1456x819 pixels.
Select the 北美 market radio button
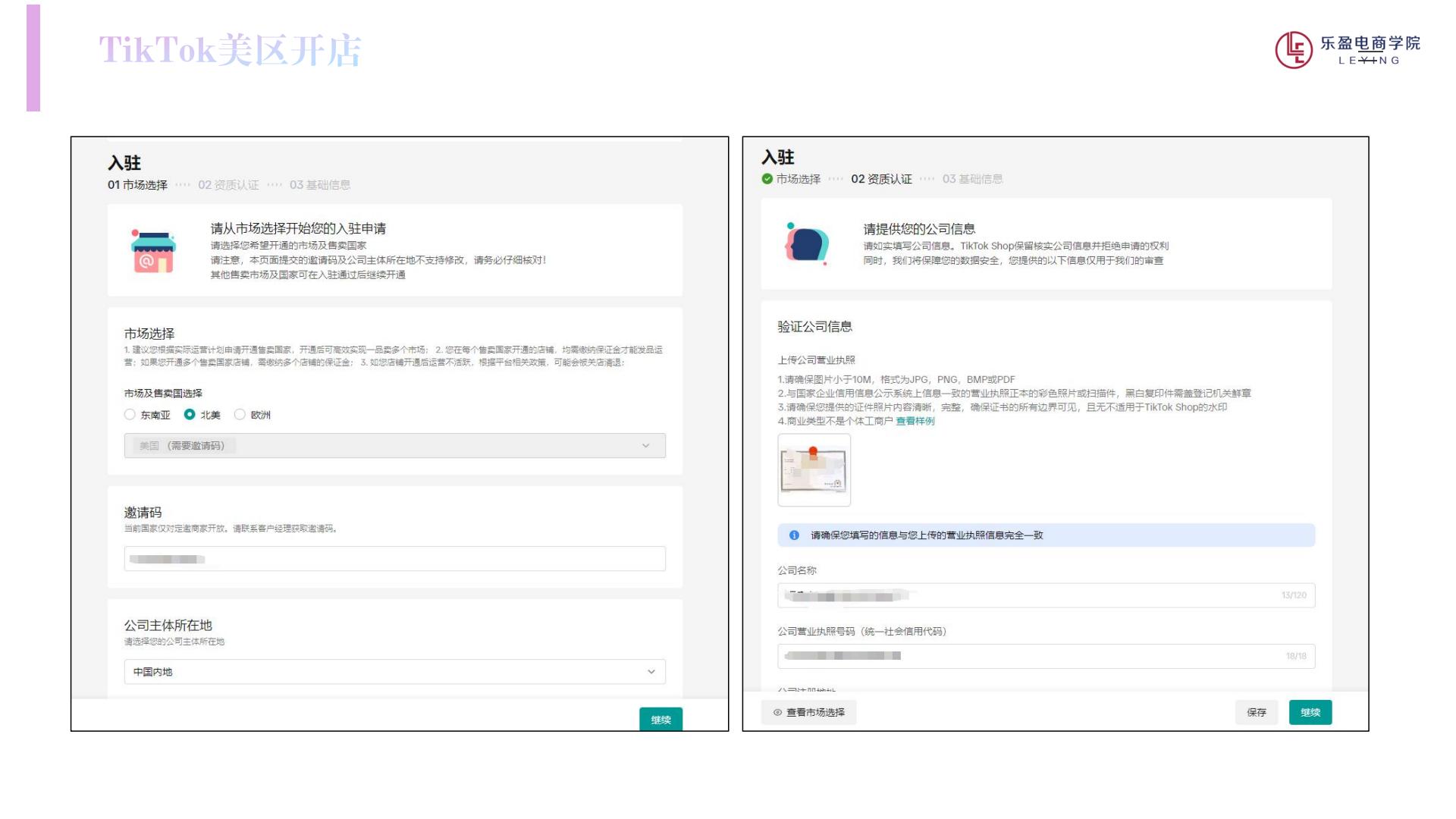coord(190,414)
